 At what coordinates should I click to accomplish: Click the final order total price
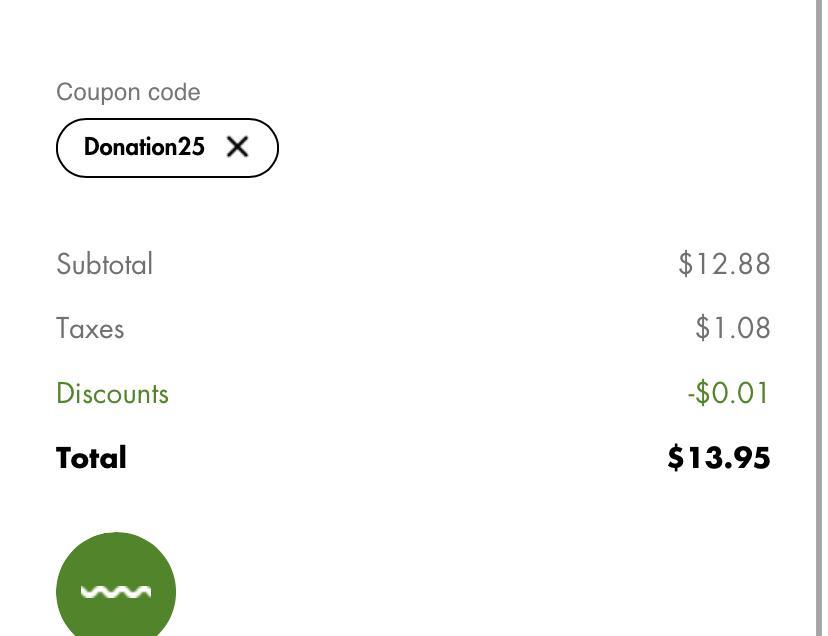point(718,458)
